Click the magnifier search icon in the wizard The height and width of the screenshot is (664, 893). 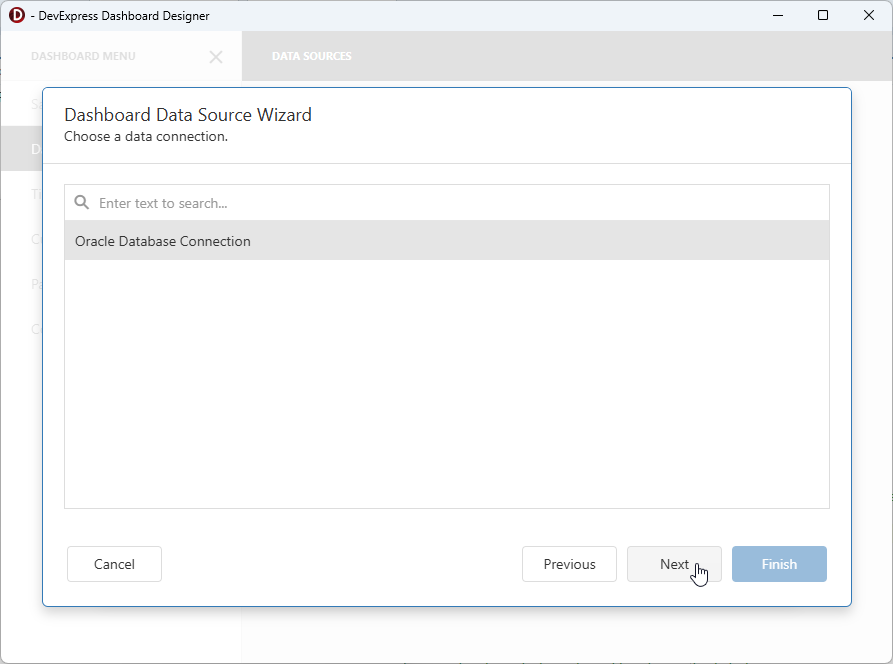click(x=81, y=202)
